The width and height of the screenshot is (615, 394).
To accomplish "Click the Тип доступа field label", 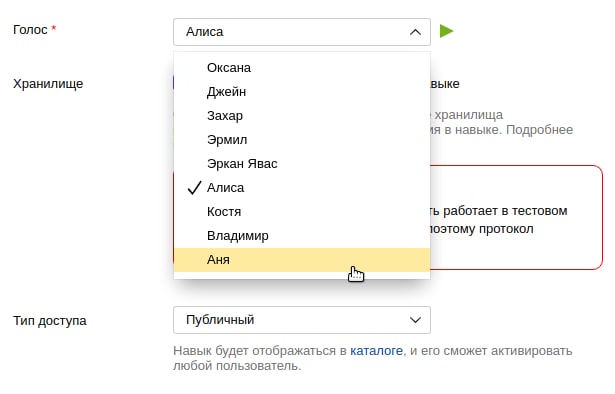I will coord(50,321).
